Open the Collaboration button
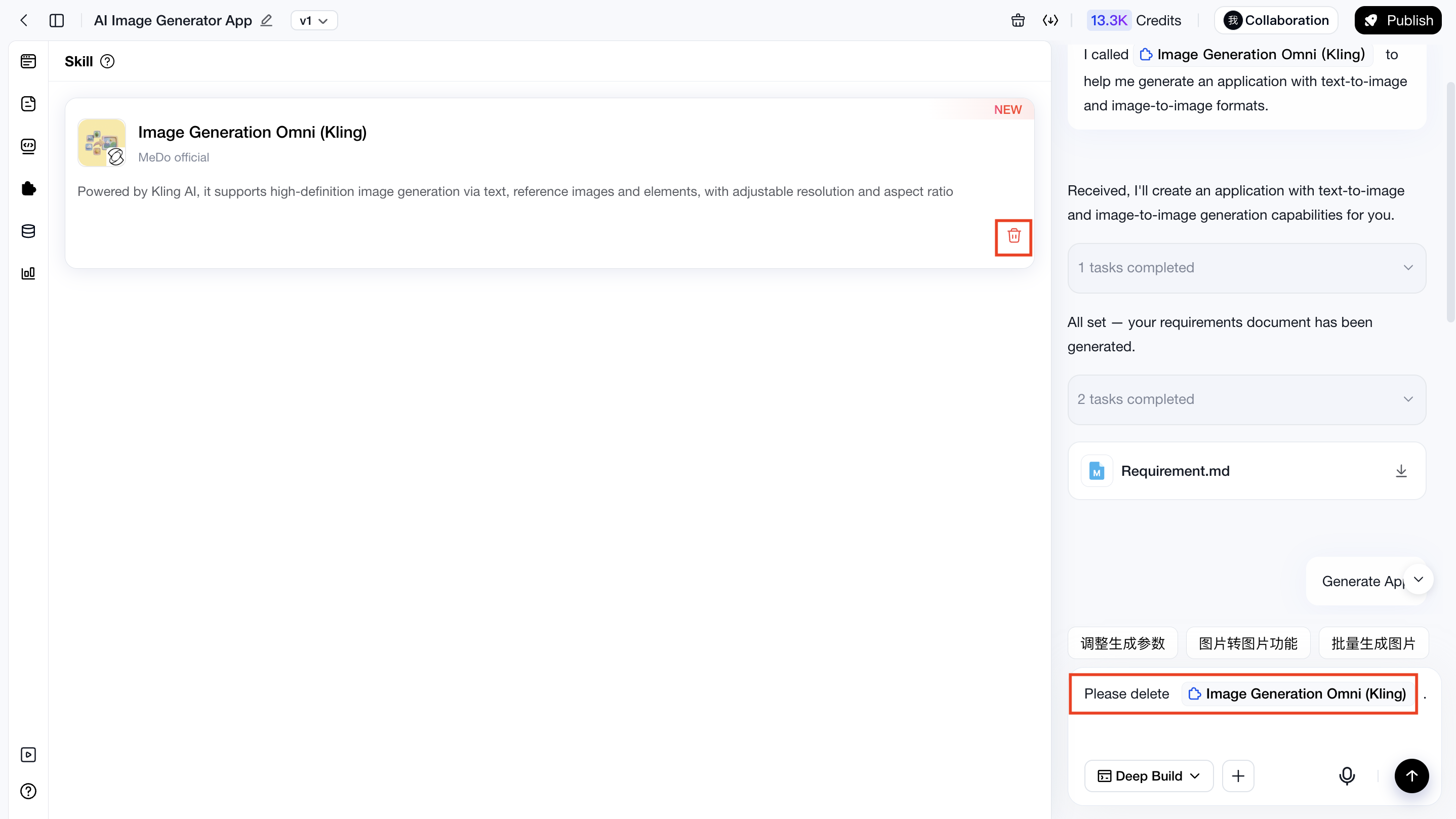The image size is (1456, 819). (1276, 20)
